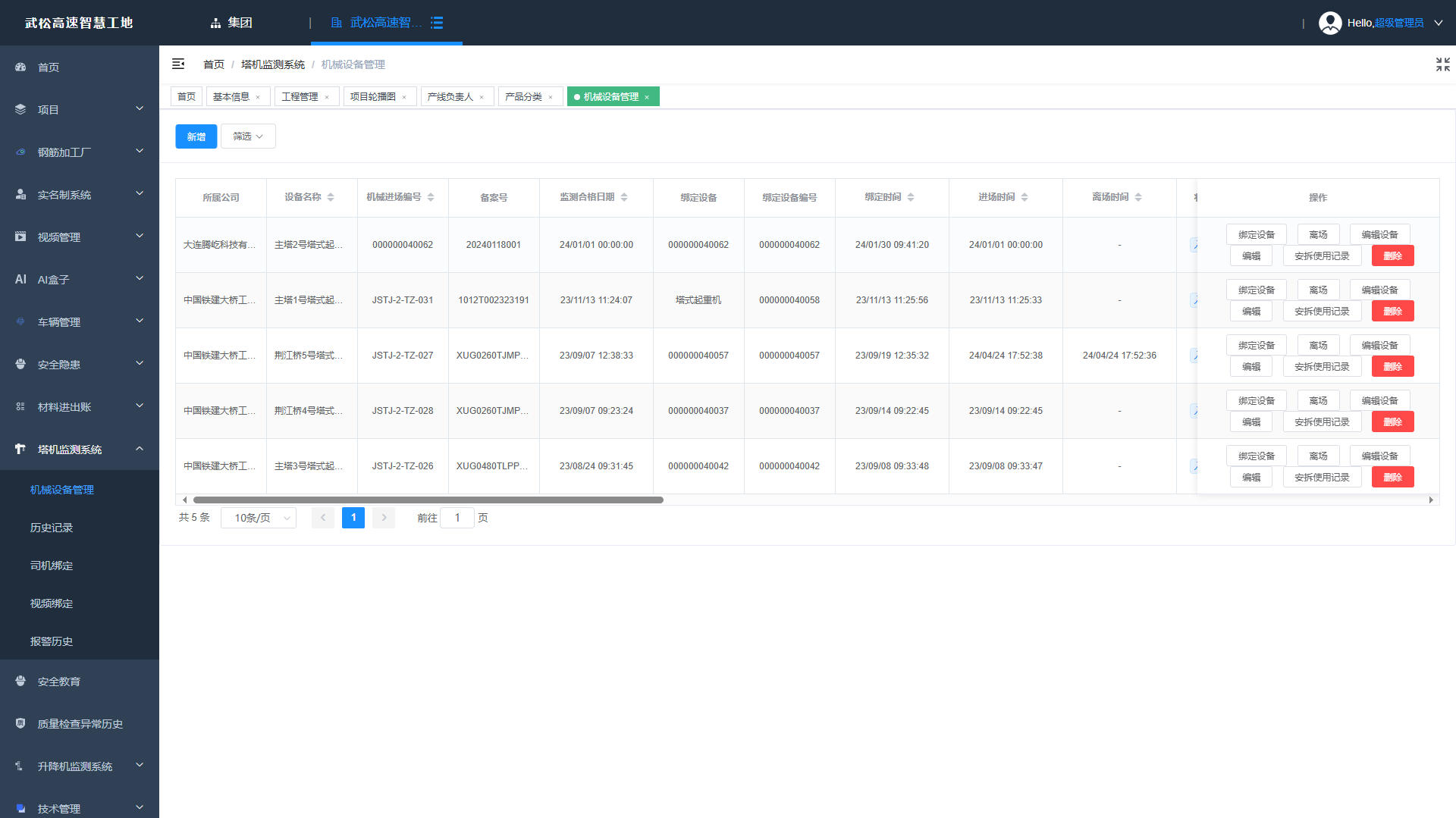
Task: Open the 10条/页 page size dropdown
Action: point(259,518)
